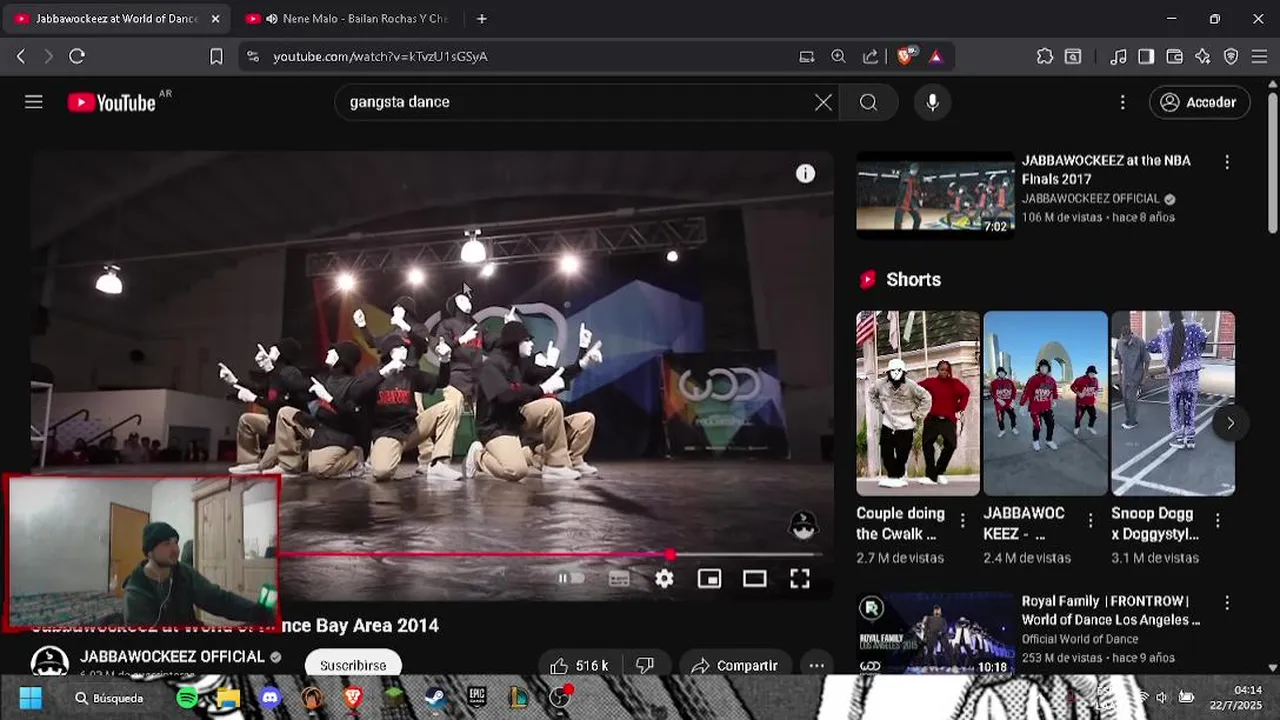Screen dimensions: 1280x720
Task: Start voice search with the microphone
Action: click(x=932, y=102)
